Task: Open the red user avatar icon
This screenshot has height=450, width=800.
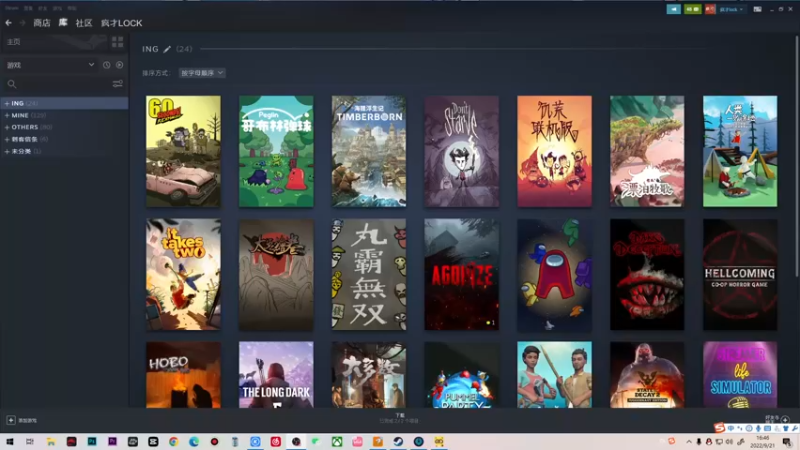Action: tap(710, 9)
